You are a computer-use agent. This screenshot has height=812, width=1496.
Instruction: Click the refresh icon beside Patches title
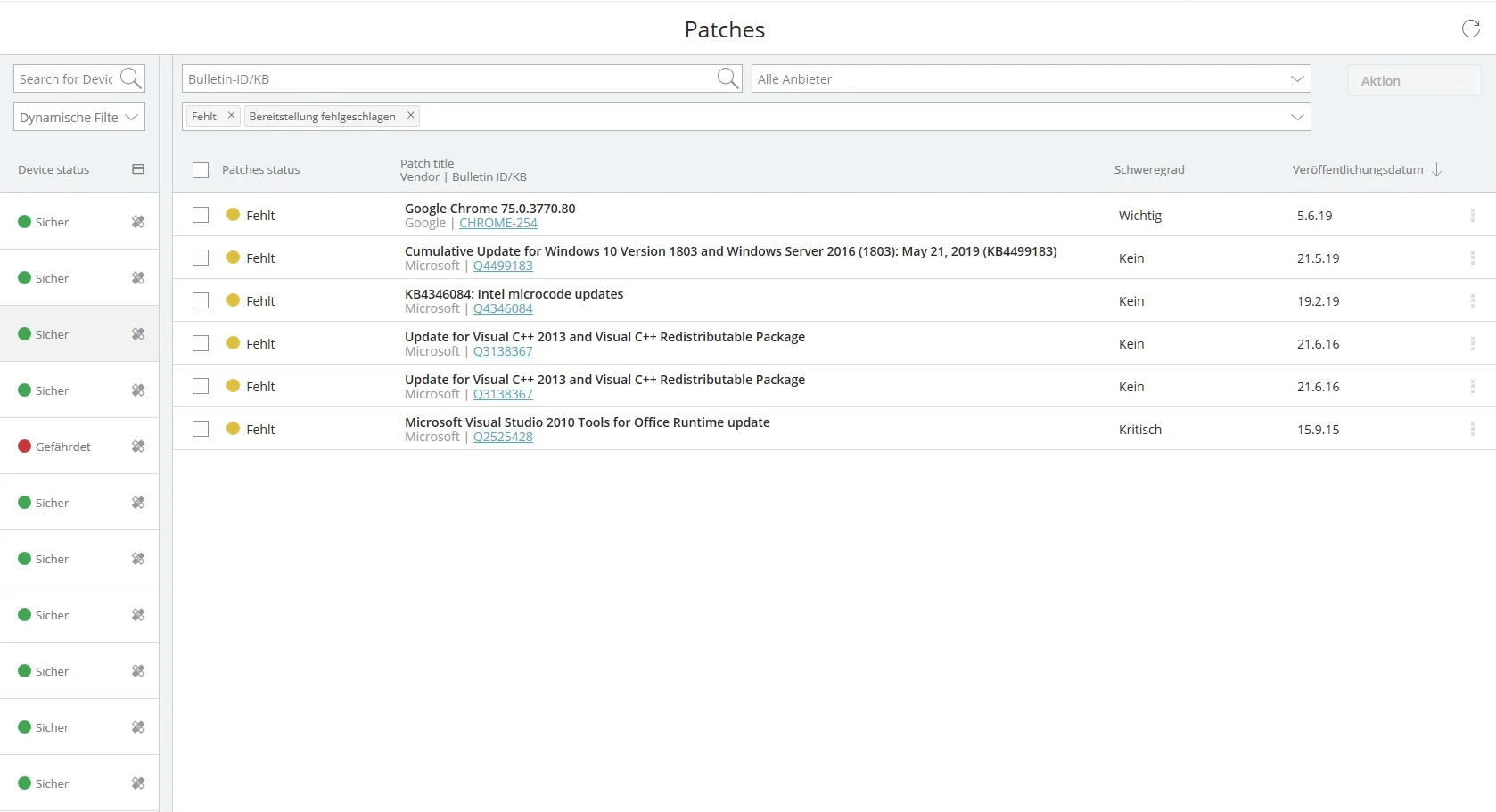click(1470, 29)
